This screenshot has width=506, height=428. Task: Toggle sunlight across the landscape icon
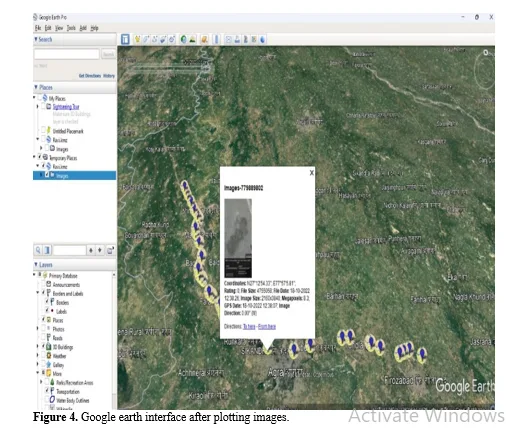[192, 39]
